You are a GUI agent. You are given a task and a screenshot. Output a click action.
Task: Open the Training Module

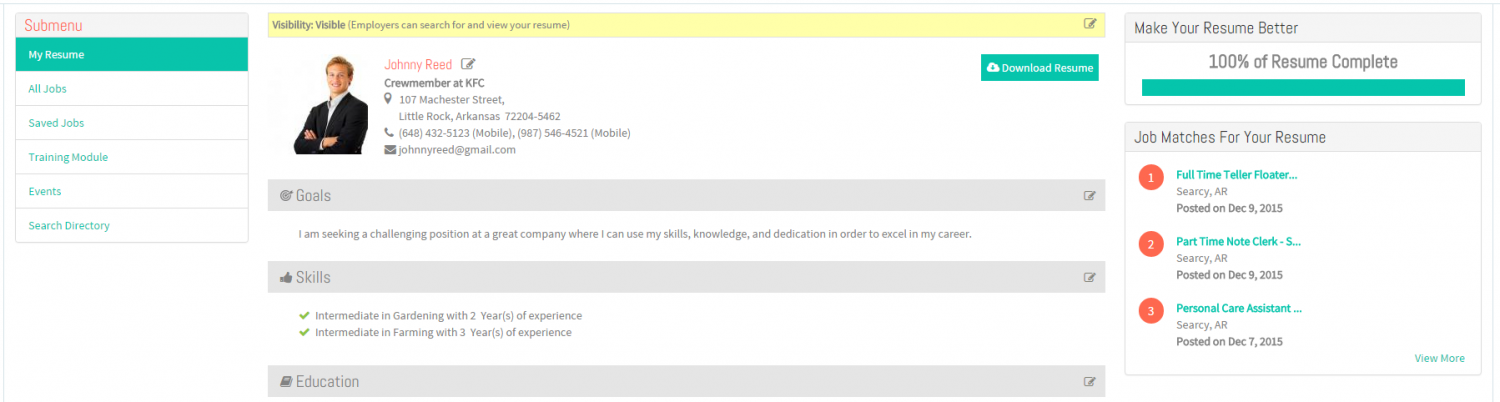[x=132, y=157]
